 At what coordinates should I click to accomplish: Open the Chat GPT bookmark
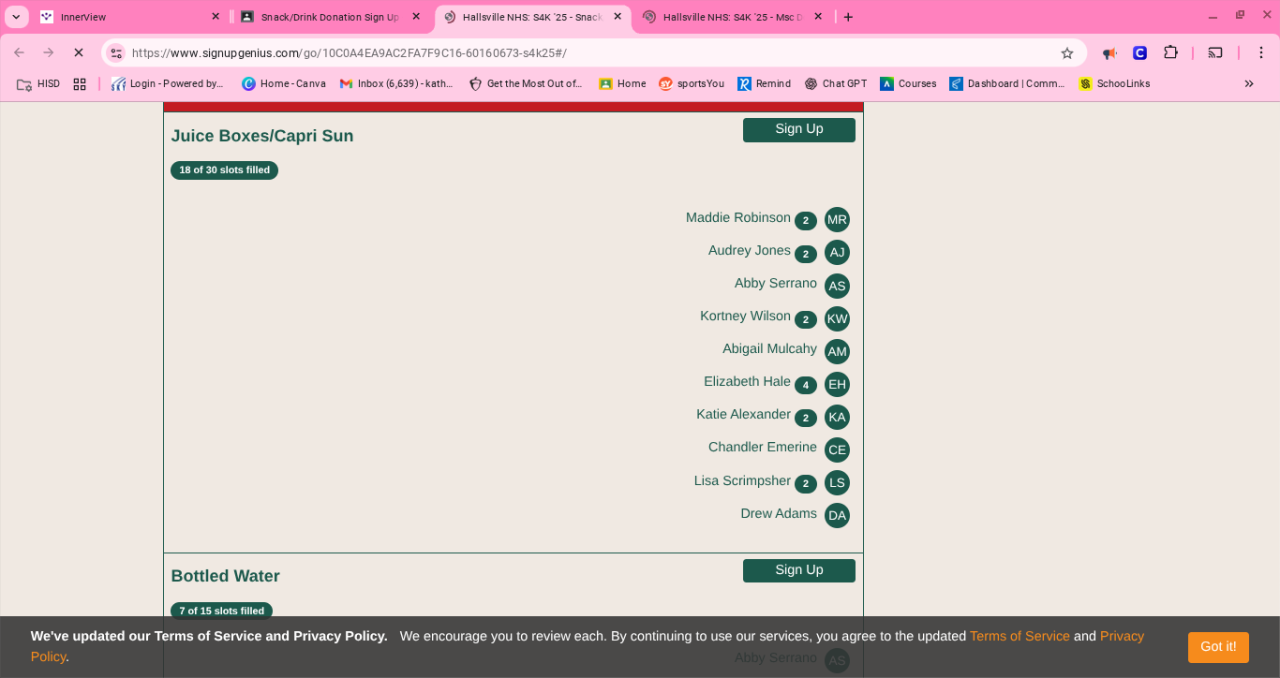coord(835,84)
